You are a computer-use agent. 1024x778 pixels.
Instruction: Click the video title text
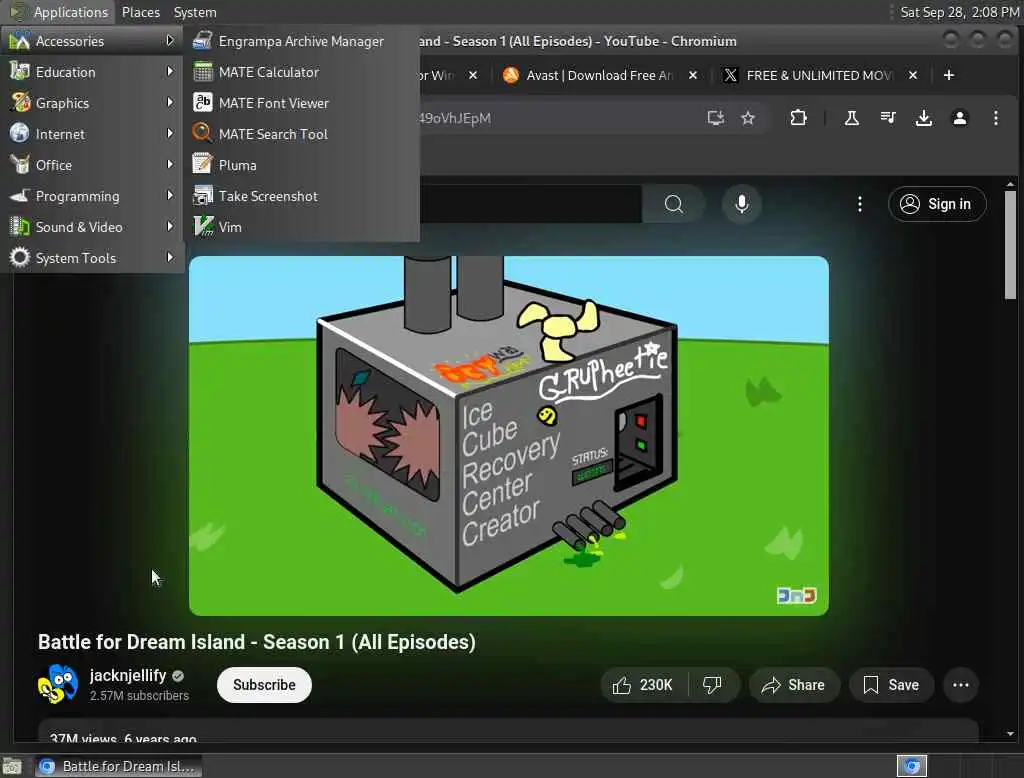257,642
